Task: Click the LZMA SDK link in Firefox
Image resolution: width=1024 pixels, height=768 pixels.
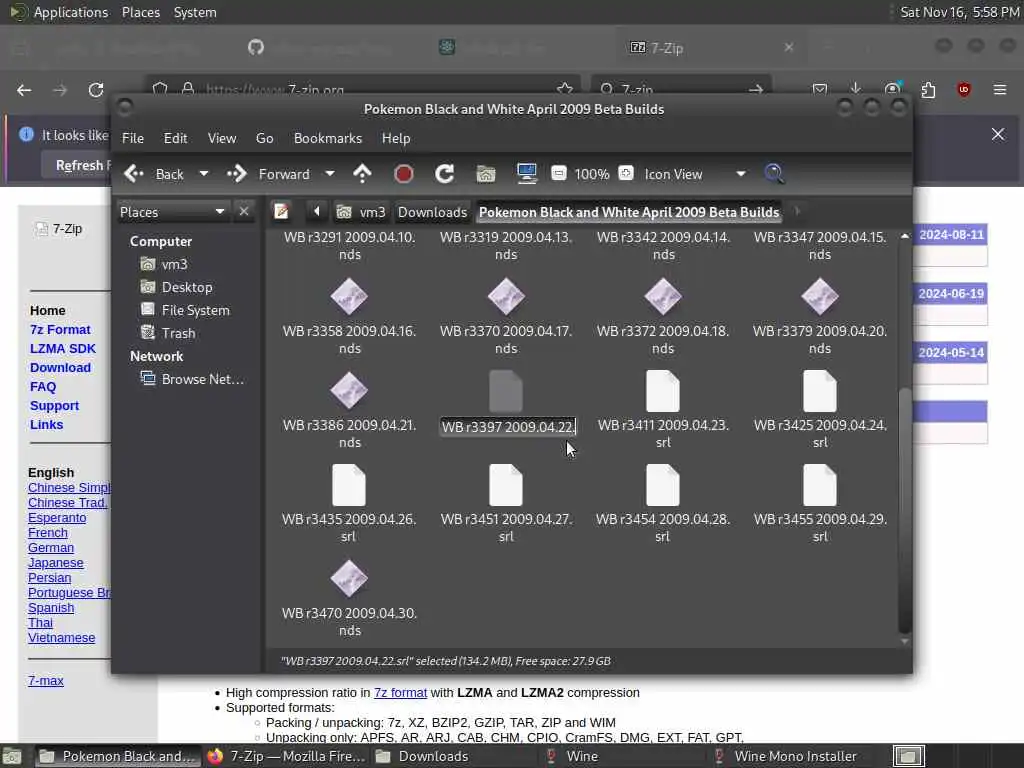Action: coord(63,349)
